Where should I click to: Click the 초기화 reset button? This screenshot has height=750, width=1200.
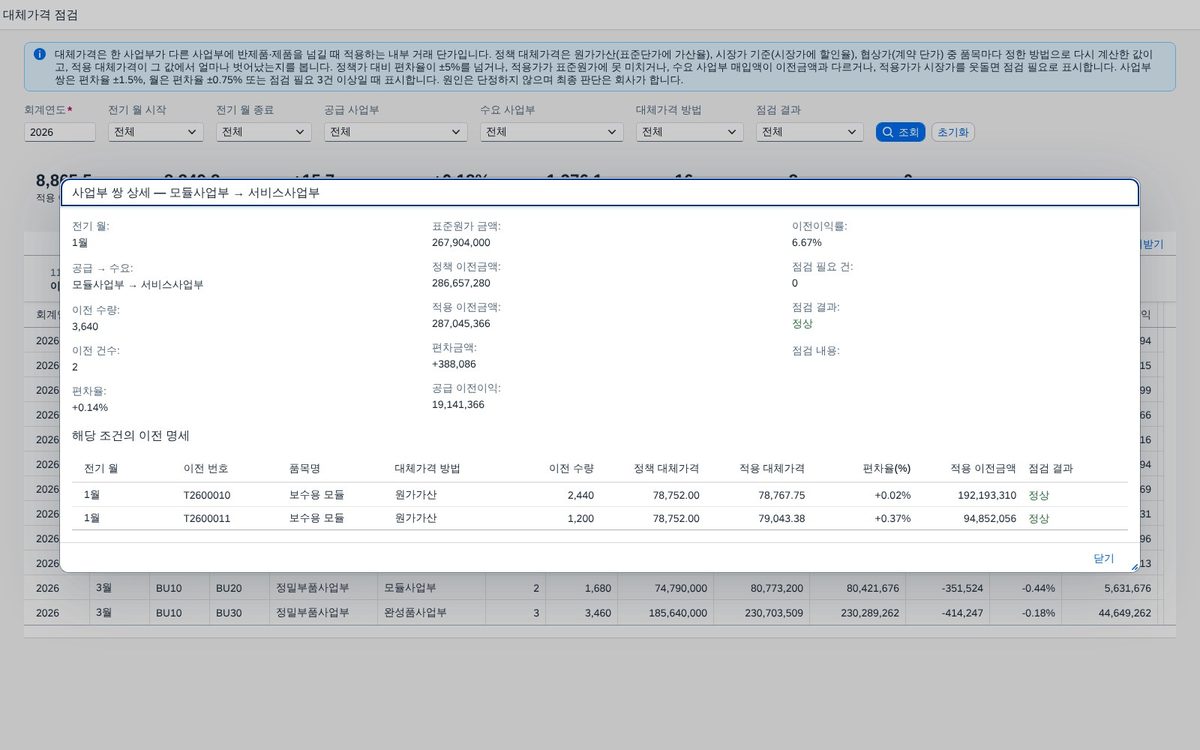click(x=953, y=132)
